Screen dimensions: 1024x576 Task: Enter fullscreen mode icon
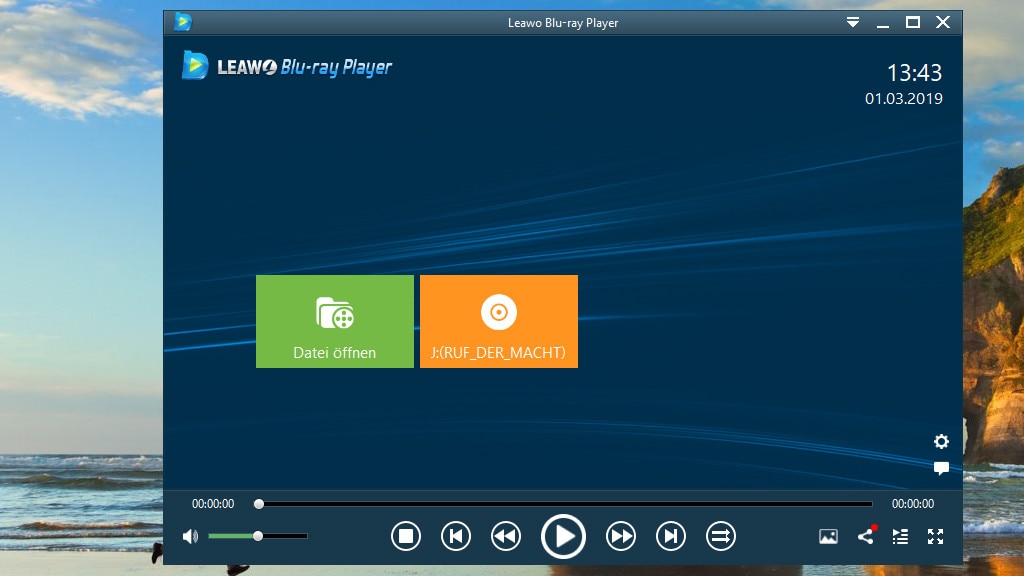[935, 537]
